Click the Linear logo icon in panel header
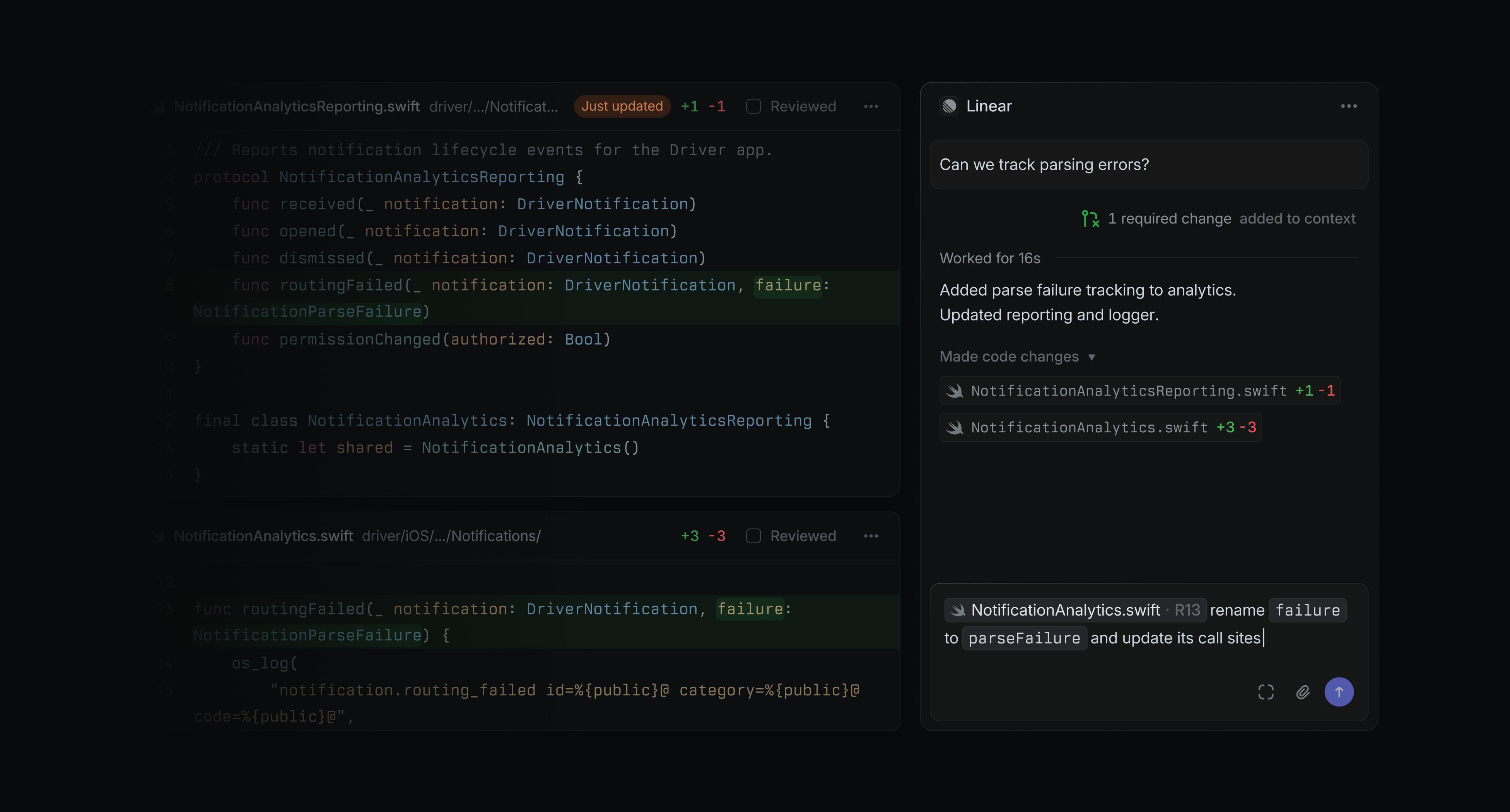This screenshot has width=1510, height=812. coord(949,106)
